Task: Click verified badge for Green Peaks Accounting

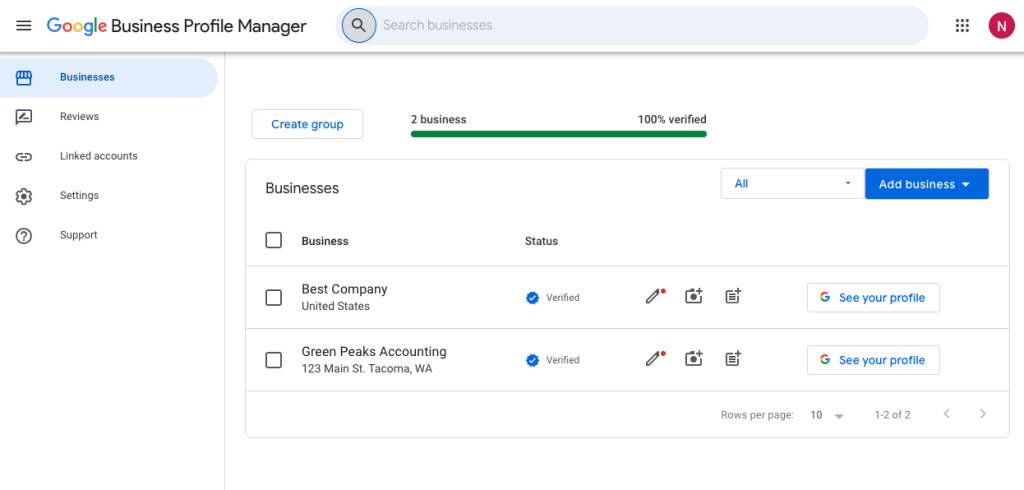Action: pos(532,360)
